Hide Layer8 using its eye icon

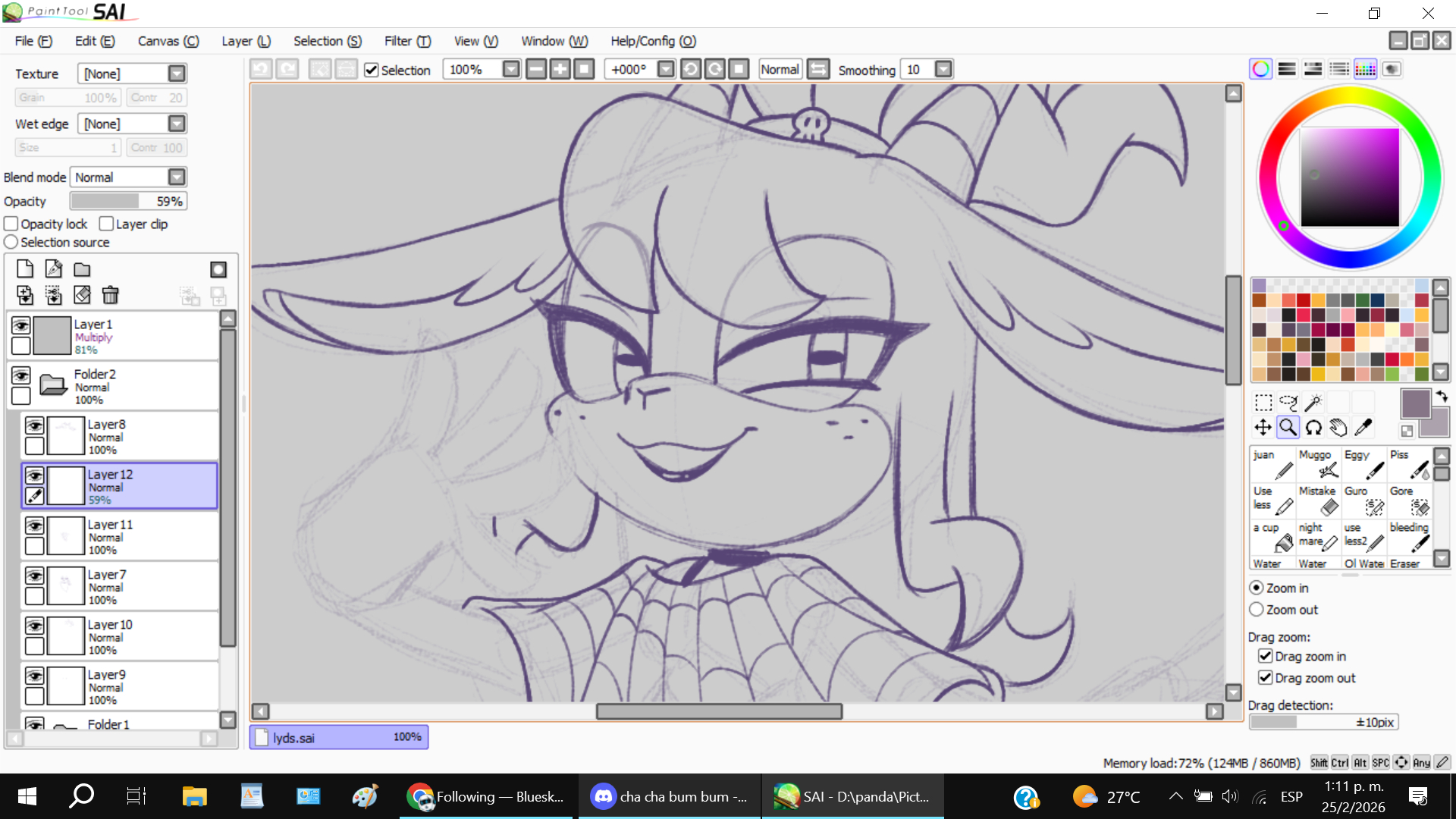click(x=35, y=425)
